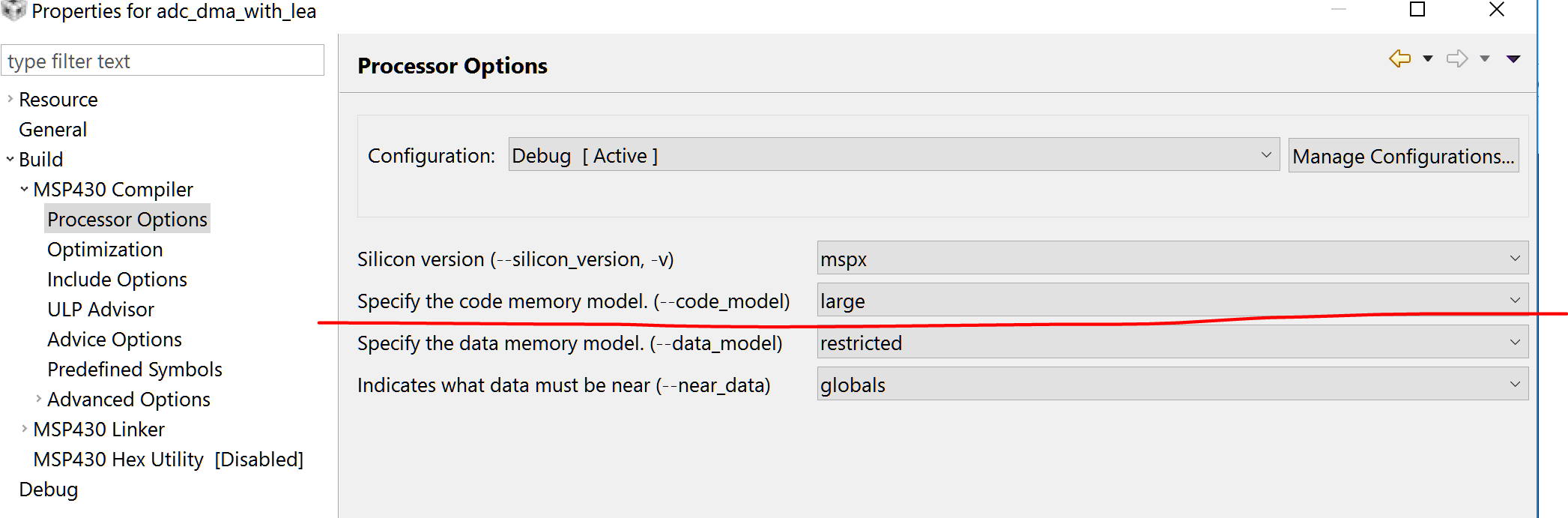The height and width of the screenshot is (518, 1568).
Task: Expand Advanced Options tree node
Action: tap(38, 399)
